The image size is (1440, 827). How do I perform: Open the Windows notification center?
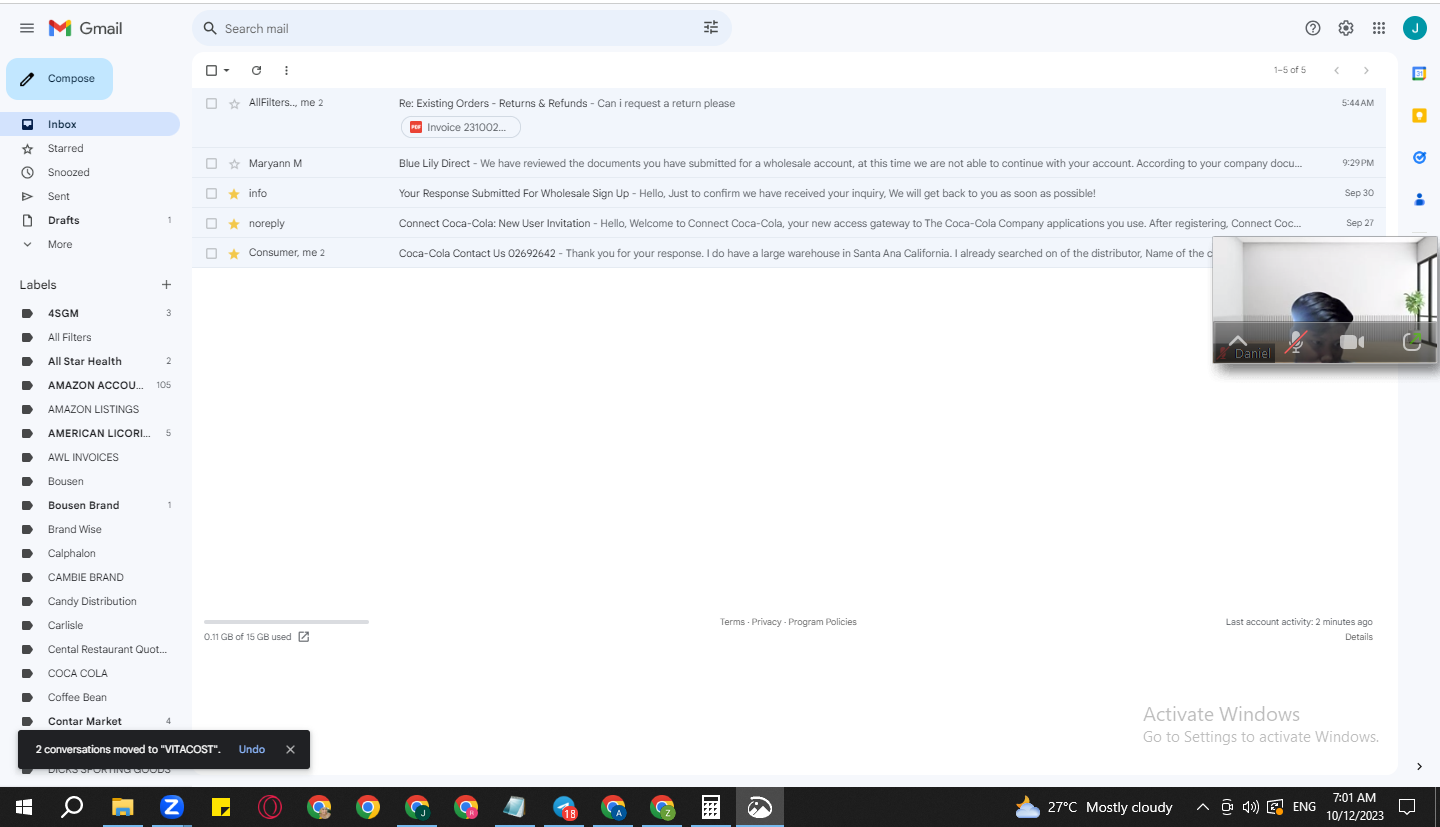pyautogui.click(x=1407, y=807)
